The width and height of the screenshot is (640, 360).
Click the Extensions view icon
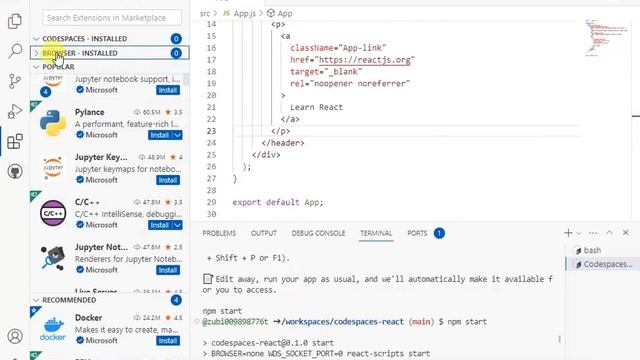point(15,142)
